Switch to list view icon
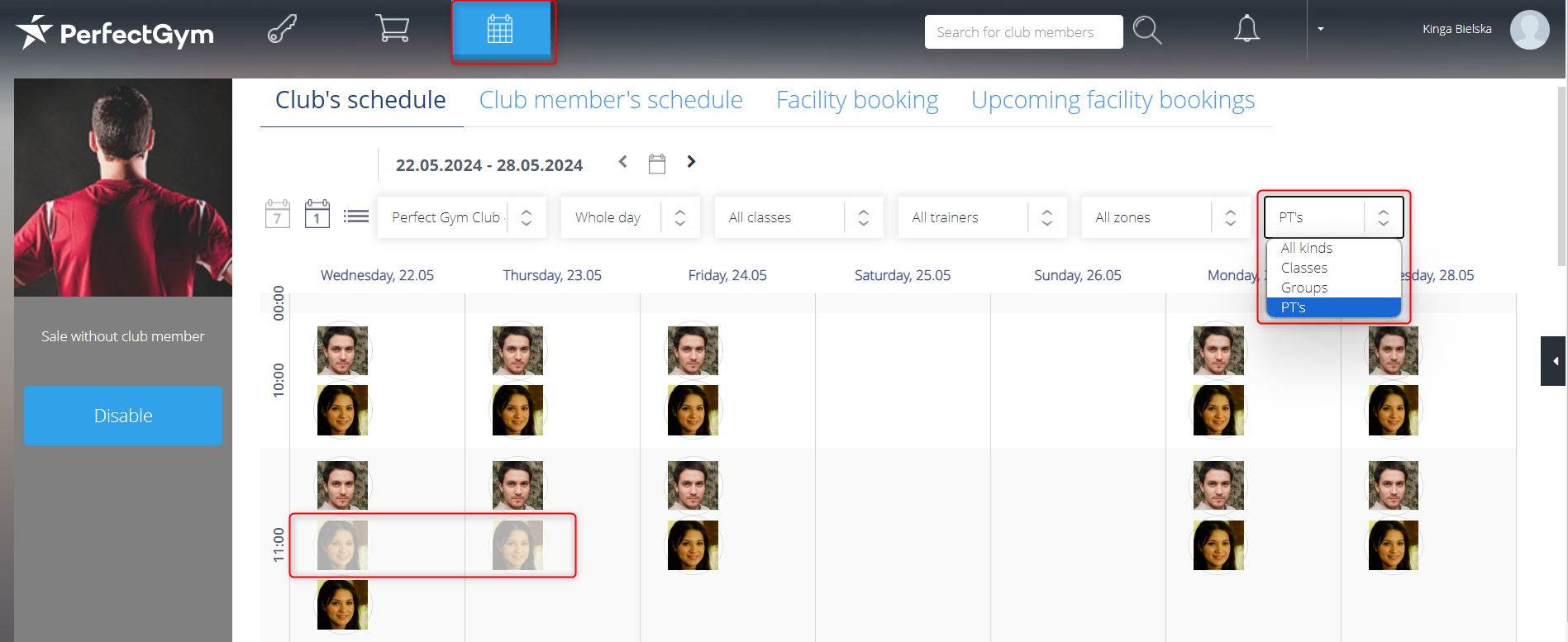The width and height of the screenshot is (1568, 642). (x=356, y=216)
